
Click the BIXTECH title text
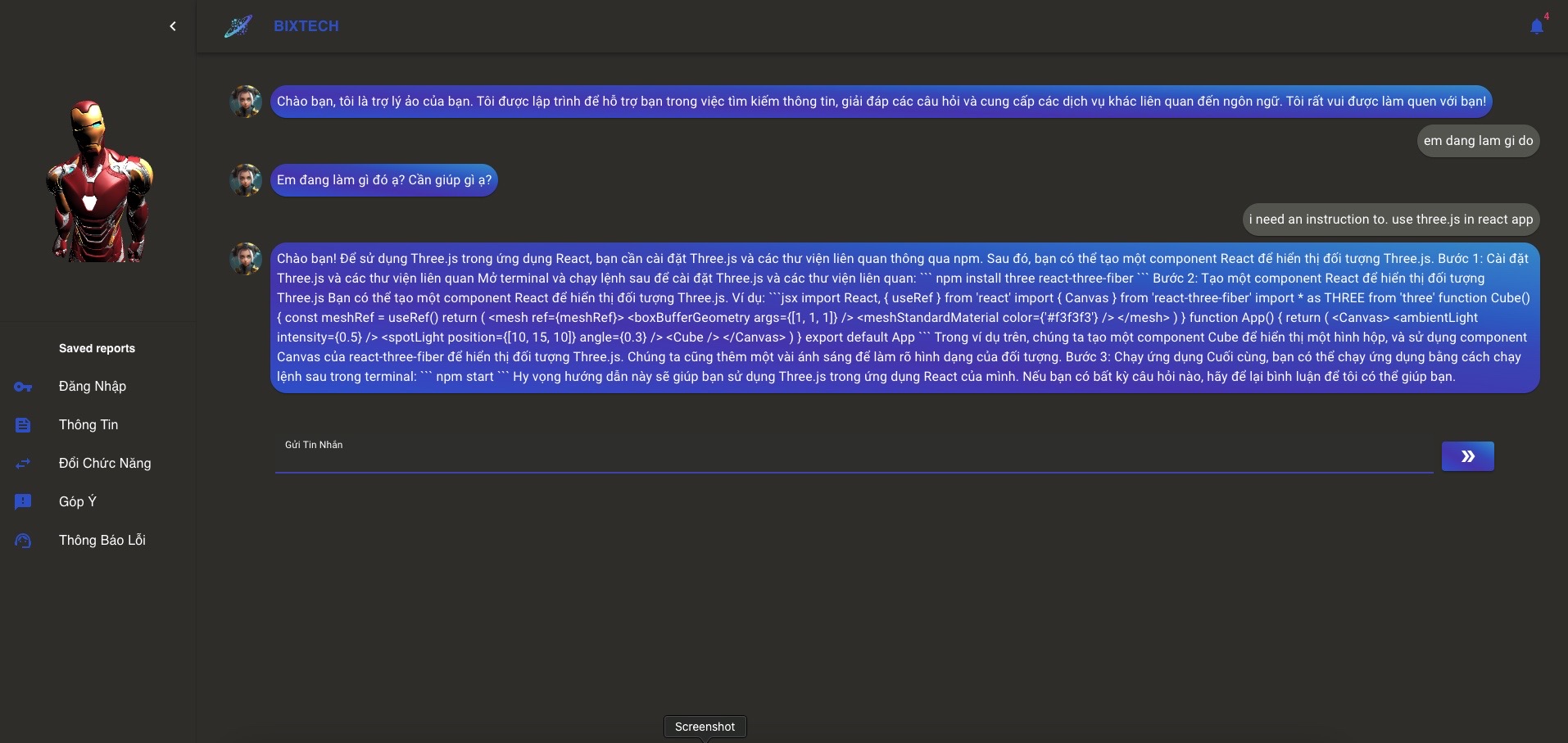(x=306, y=26)
